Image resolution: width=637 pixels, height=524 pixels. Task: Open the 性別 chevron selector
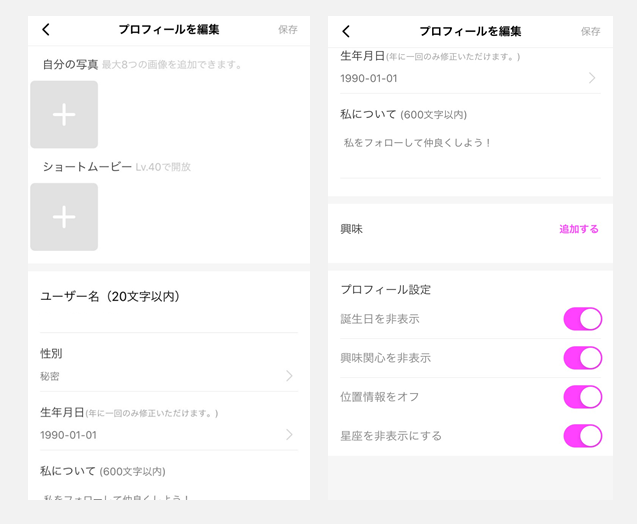point(289,376)
